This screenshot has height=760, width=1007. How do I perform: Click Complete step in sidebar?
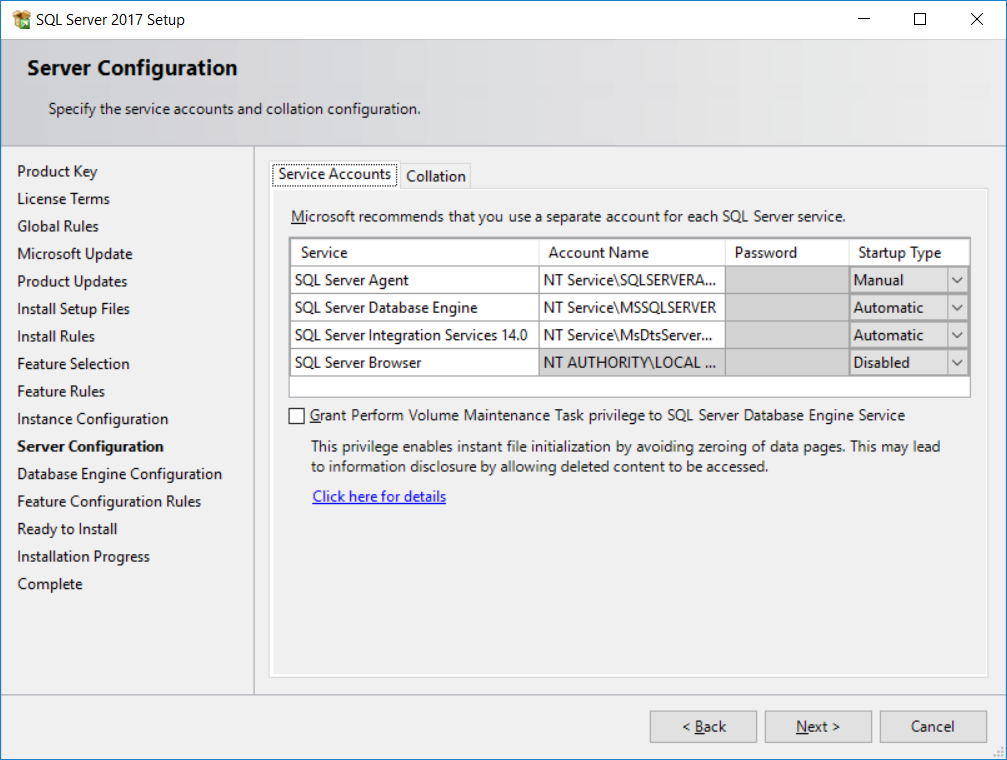point(50,585)
